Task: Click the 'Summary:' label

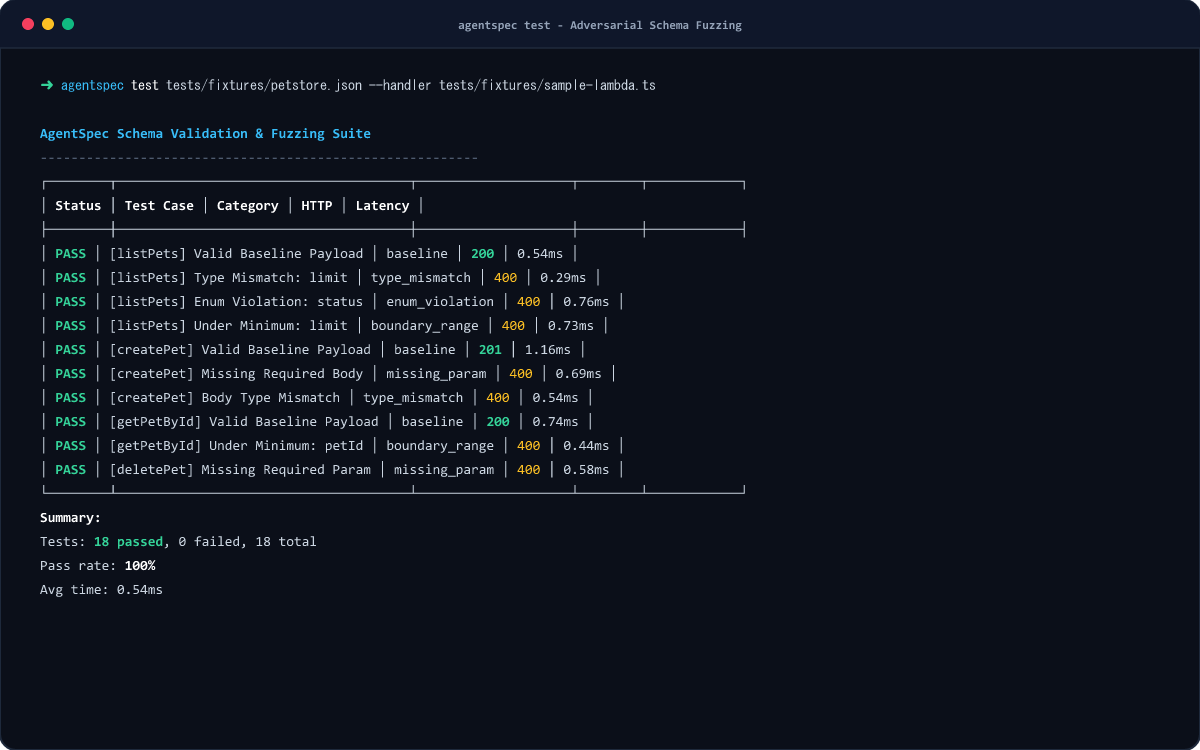Action: pos(70,518)
